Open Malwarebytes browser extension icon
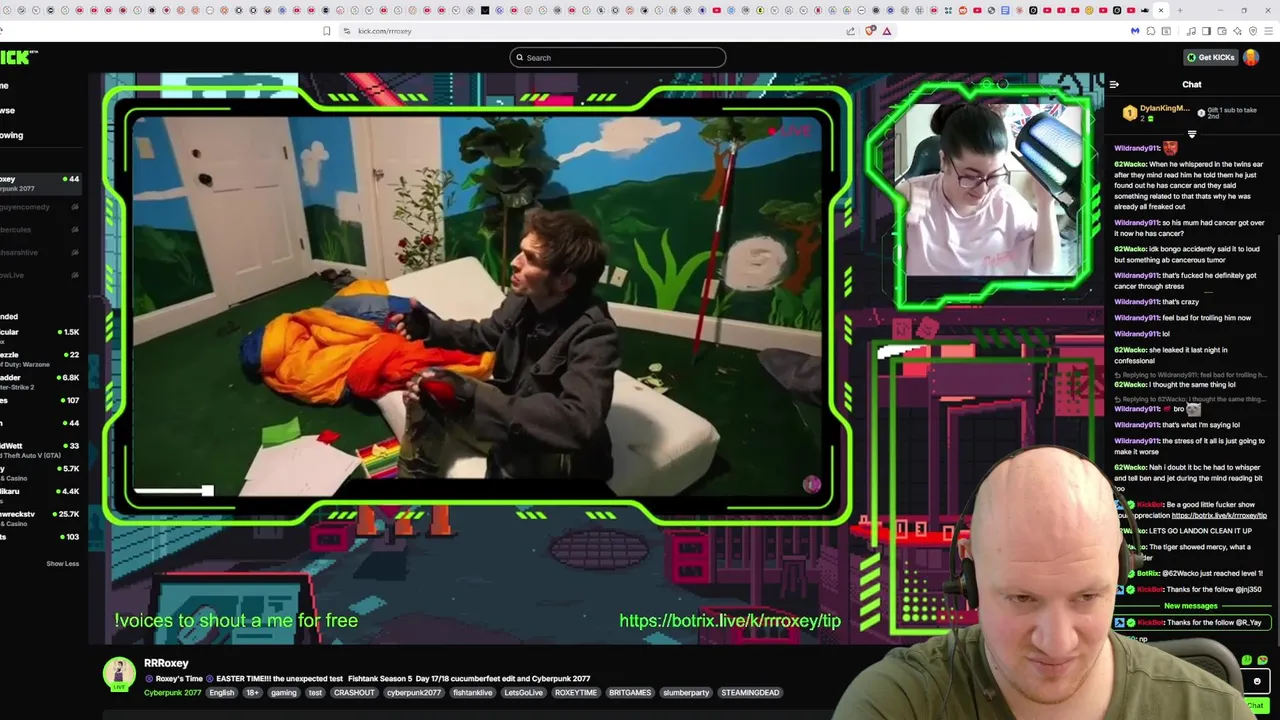Screen dimensions: 1280x720 coord(1135,31)
